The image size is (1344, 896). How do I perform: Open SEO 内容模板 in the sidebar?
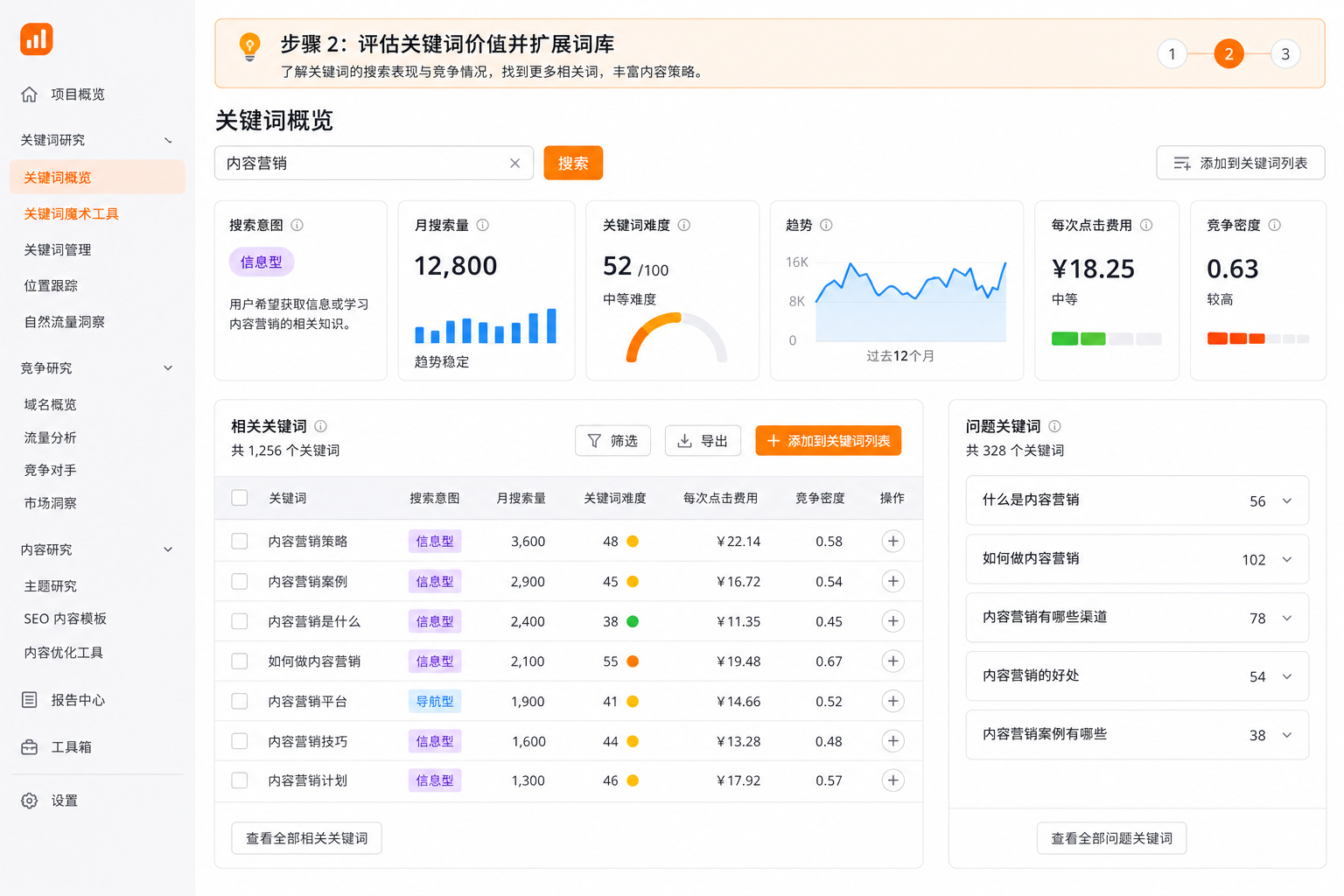[65, 619]
